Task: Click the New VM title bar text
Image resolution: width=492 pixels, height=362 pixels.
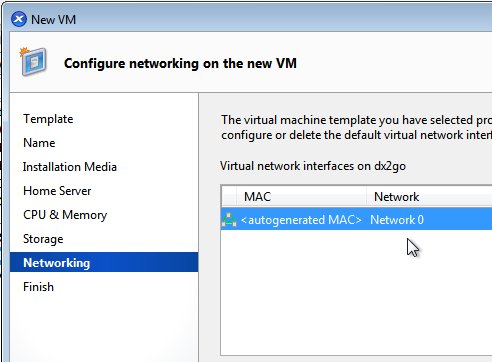Action: pos(53,20)
